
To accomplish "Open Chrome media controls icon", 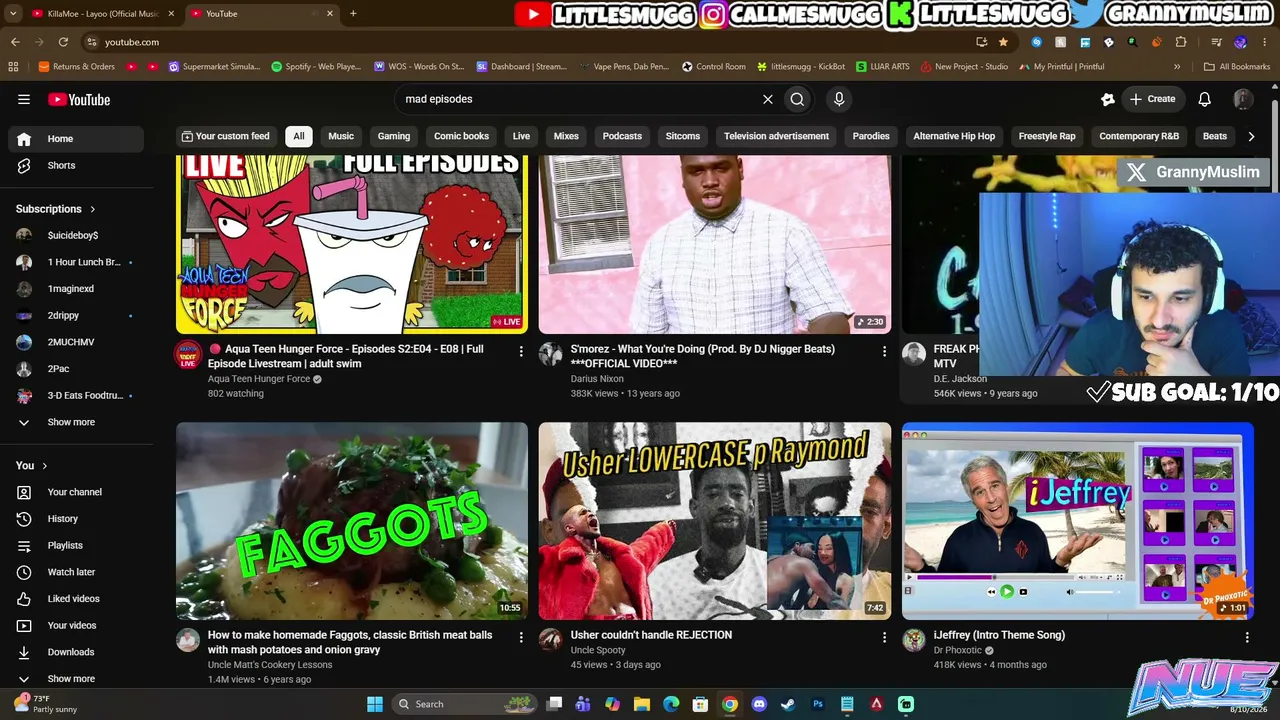I will click(x=1216, y=42).
